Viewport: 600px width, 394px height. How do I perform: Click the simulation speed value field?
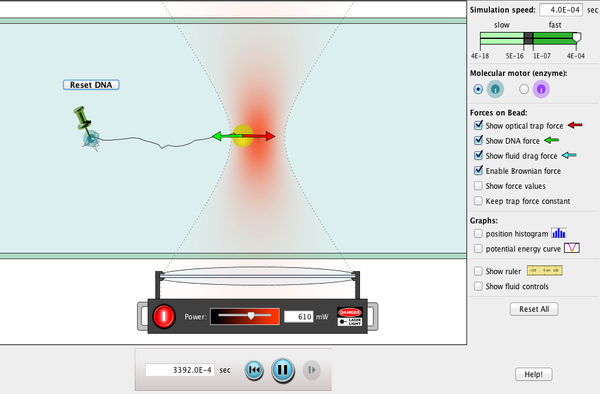click(561, 10)
